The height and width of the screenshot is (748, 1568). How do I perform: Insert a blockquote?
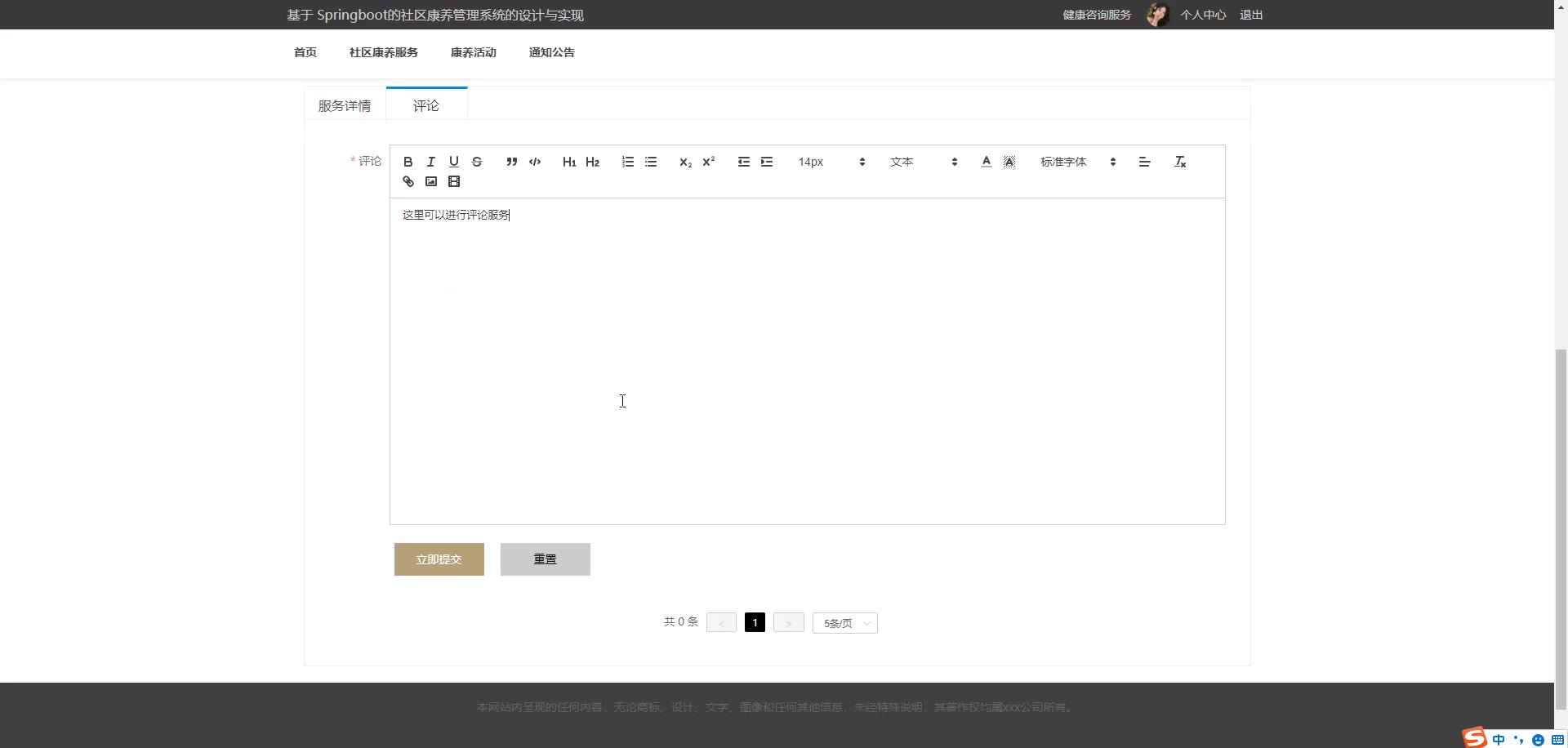(512, 162)
